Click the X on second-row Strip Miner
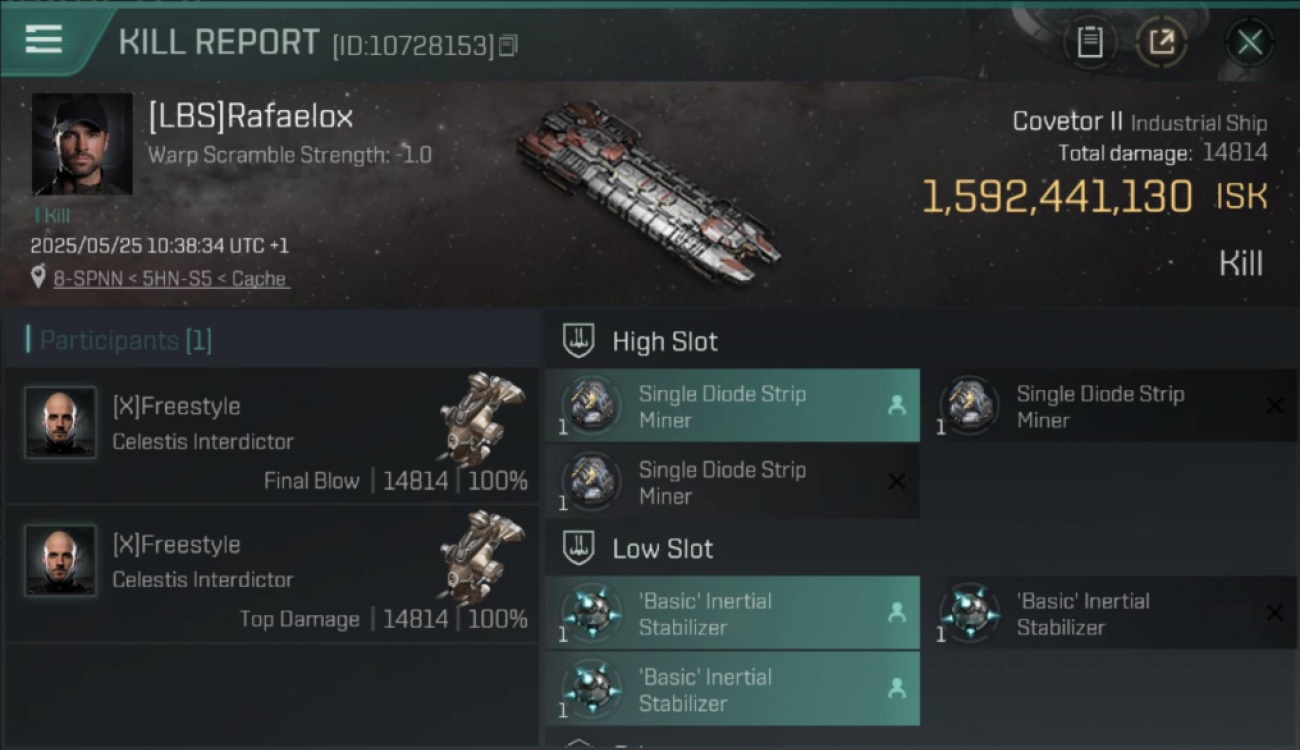Screen dimensions: 1300x750 tap(897, 482)
